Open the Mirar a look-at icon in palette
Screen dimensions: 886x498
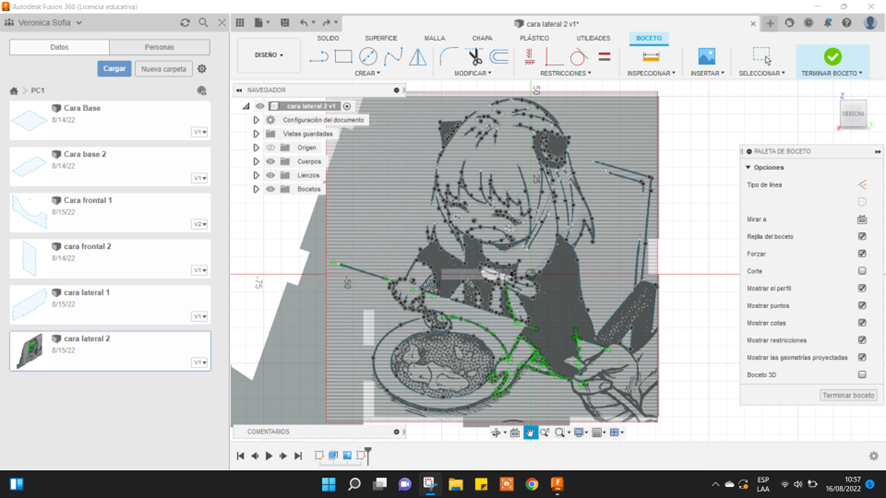coord(862,219)
